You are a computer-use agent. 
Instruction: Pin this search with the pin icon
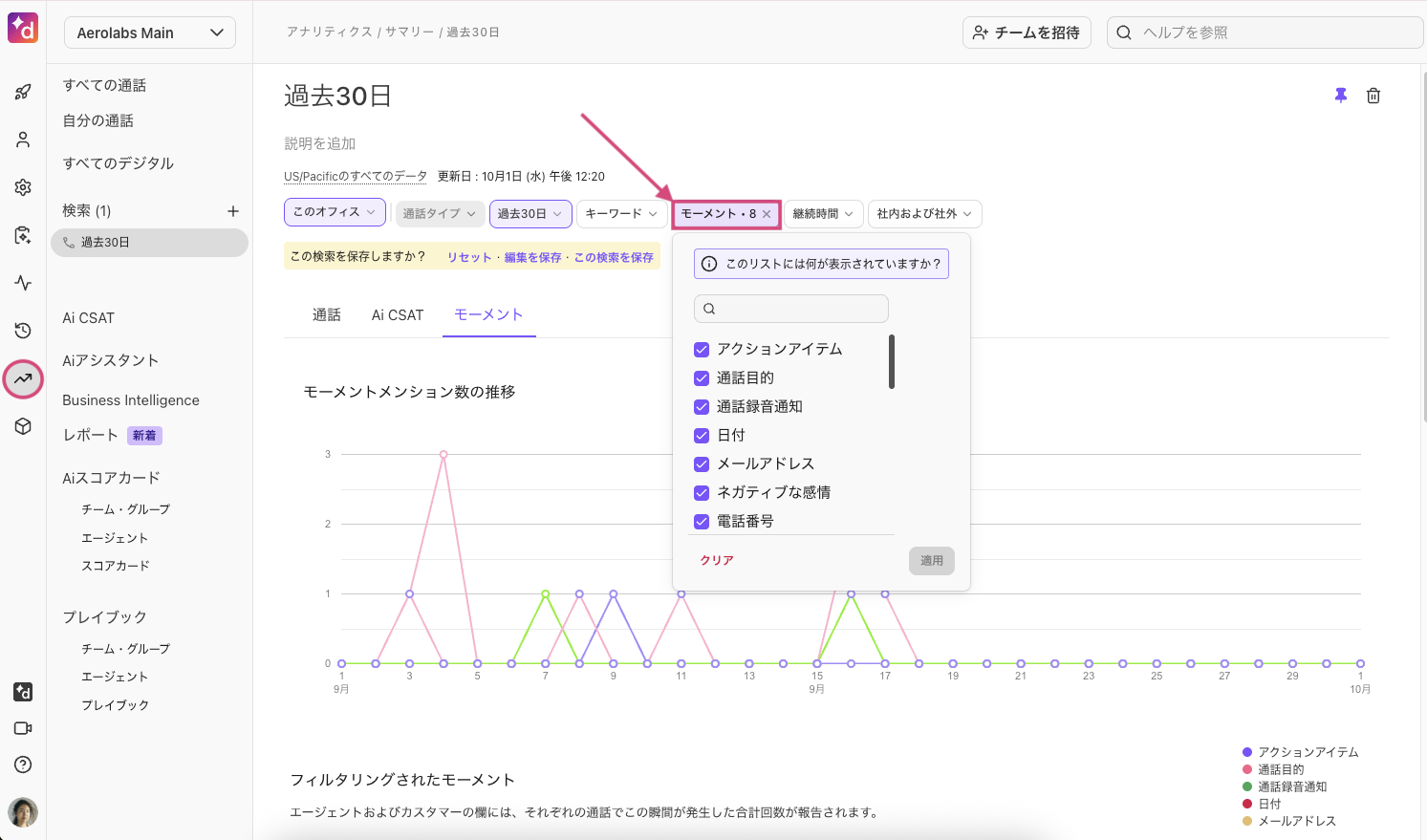click(x=1341, y=96)
